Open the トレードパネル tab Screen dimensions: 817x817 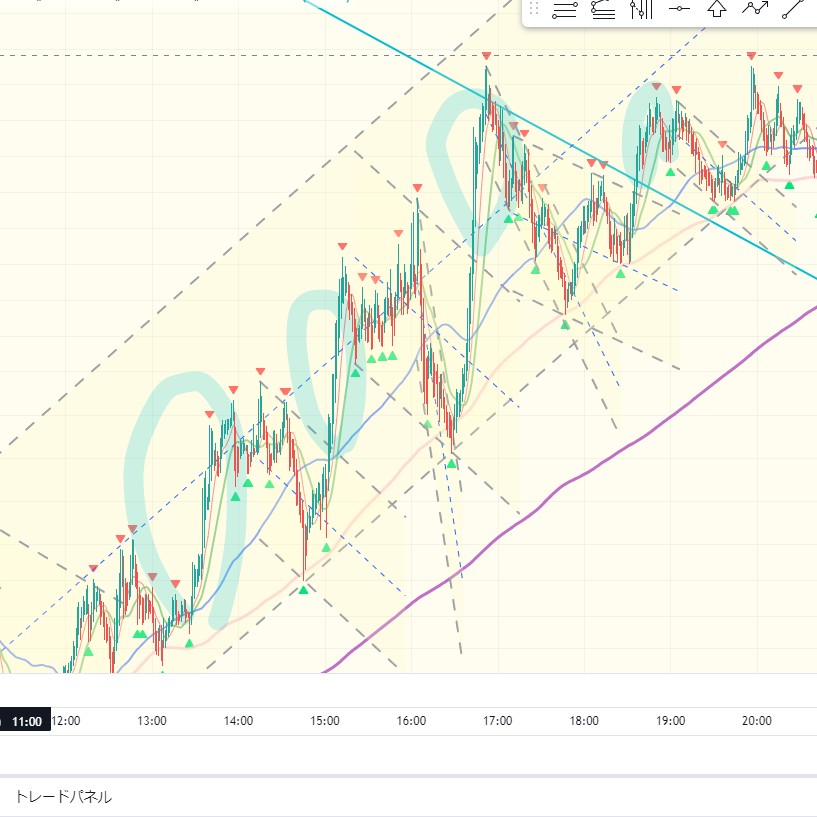(x=62, y=797)
